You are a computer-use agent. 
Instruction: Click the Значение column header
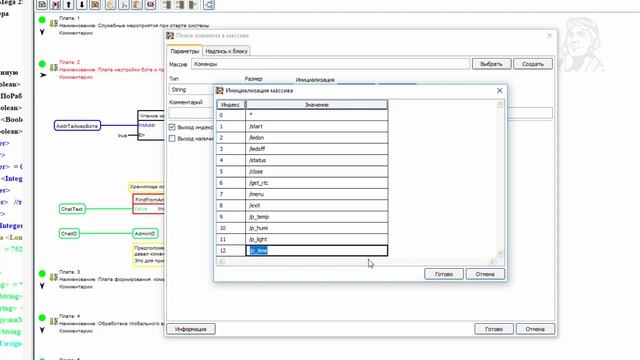317,105
